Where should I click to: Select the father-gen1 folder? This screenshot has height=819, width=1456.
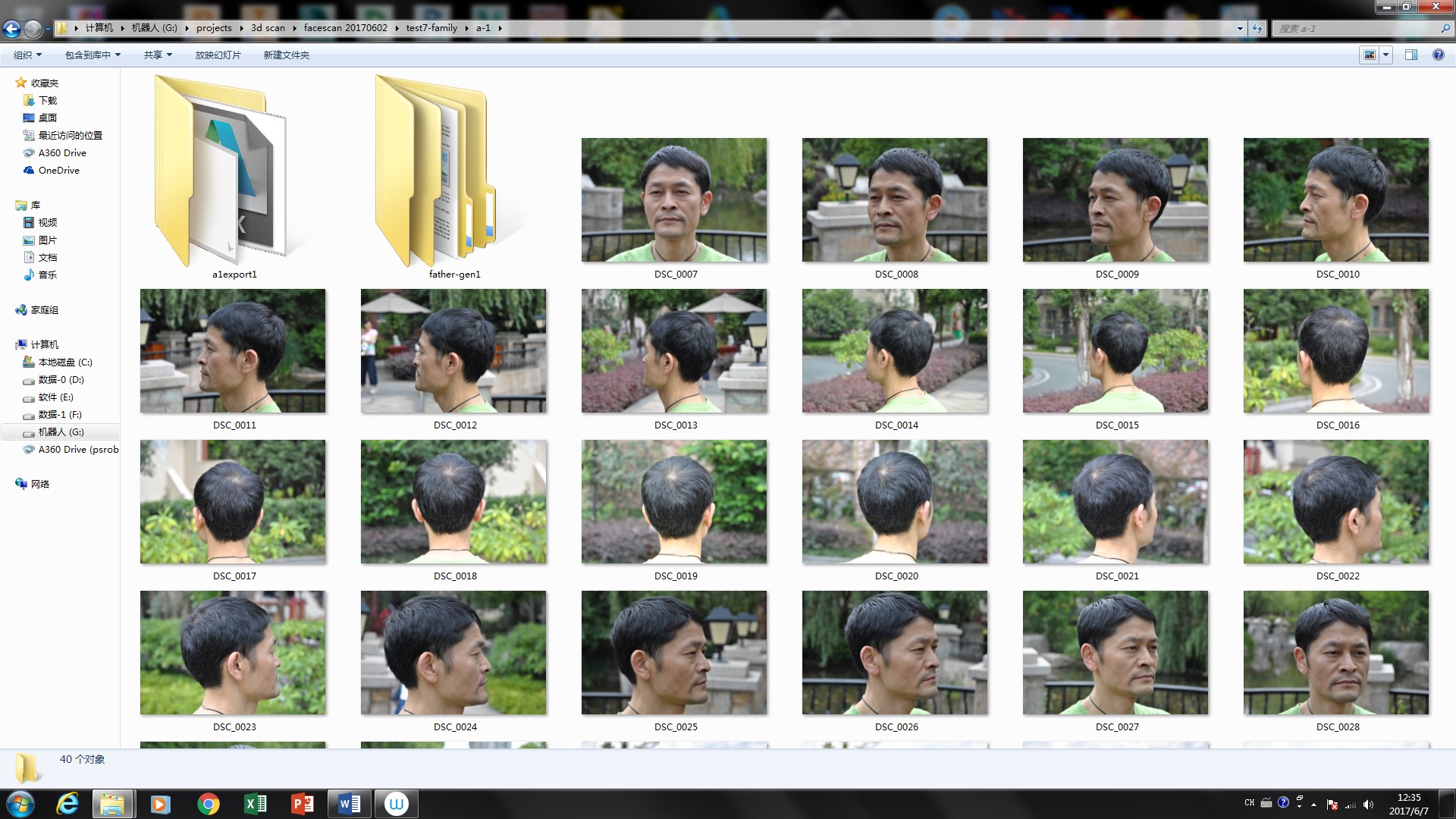454,178
